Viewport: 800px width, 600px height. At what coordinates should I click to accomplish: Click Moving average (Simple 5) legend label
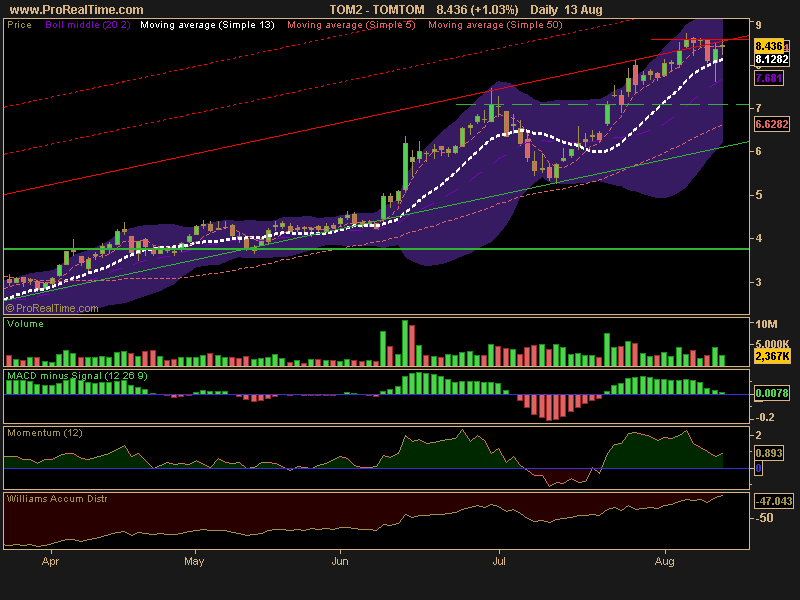tap(351, 24)
